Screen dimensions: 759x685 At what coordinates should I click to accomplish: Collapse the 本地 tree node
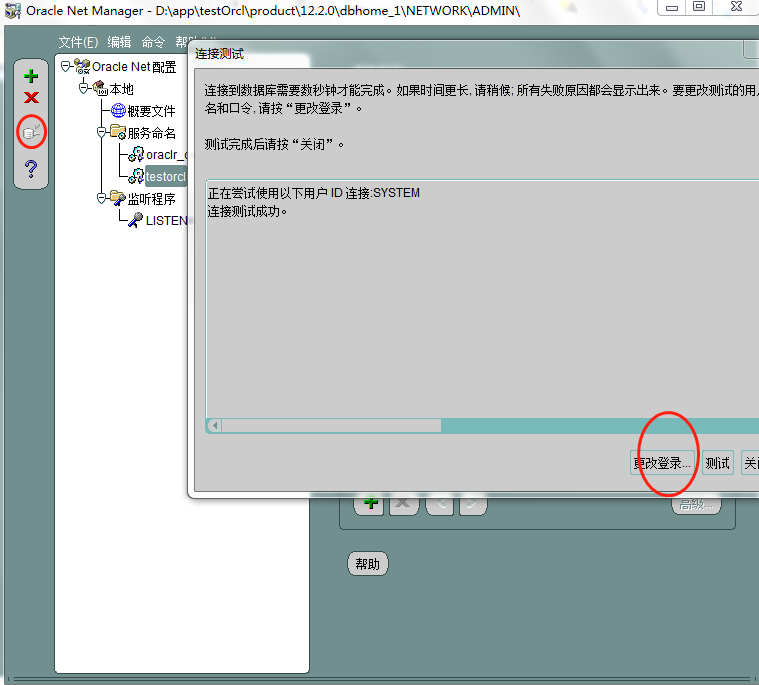(83, 88)
